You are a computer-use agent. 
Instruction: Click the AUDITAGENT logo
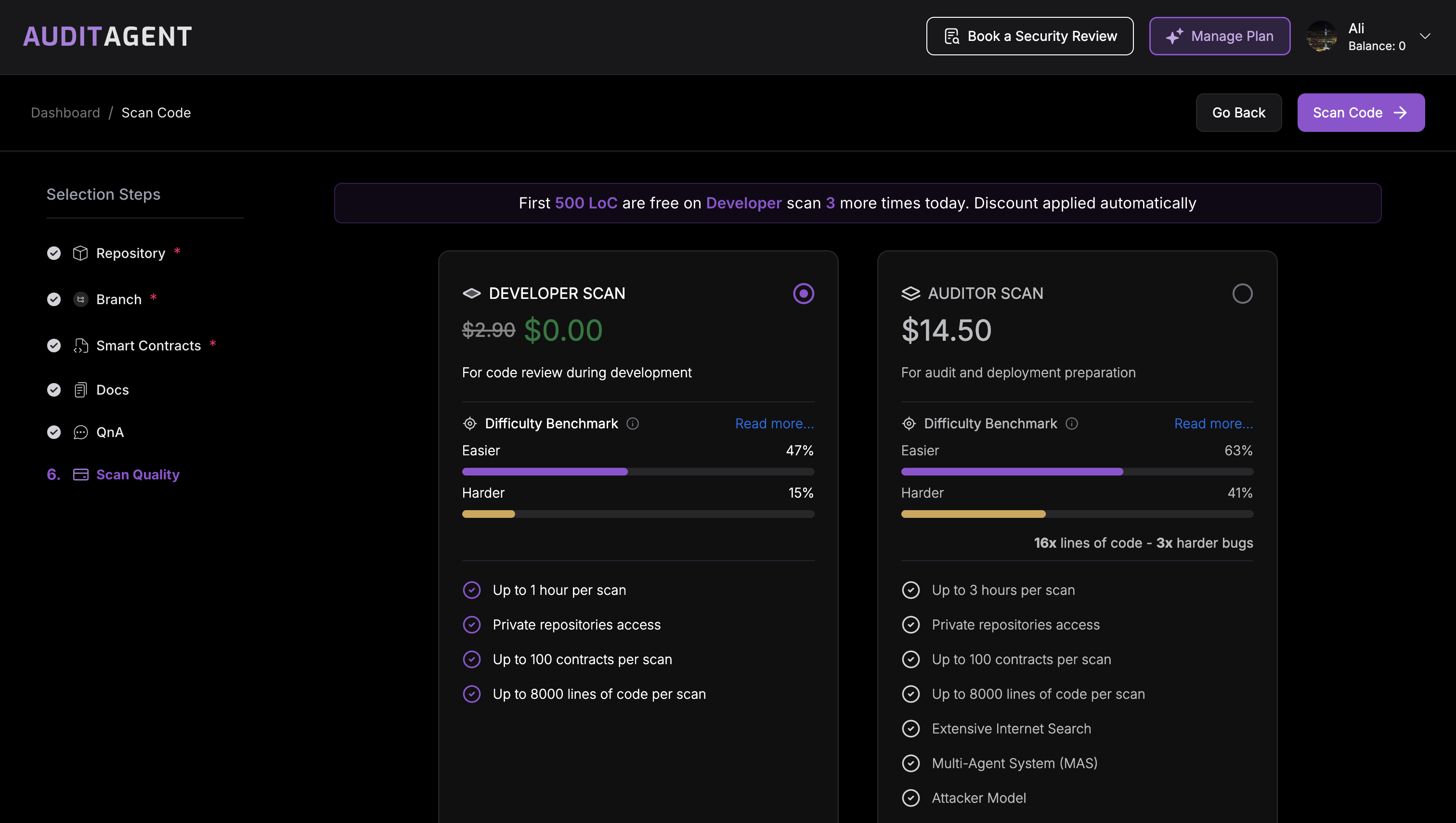point(107,37)
